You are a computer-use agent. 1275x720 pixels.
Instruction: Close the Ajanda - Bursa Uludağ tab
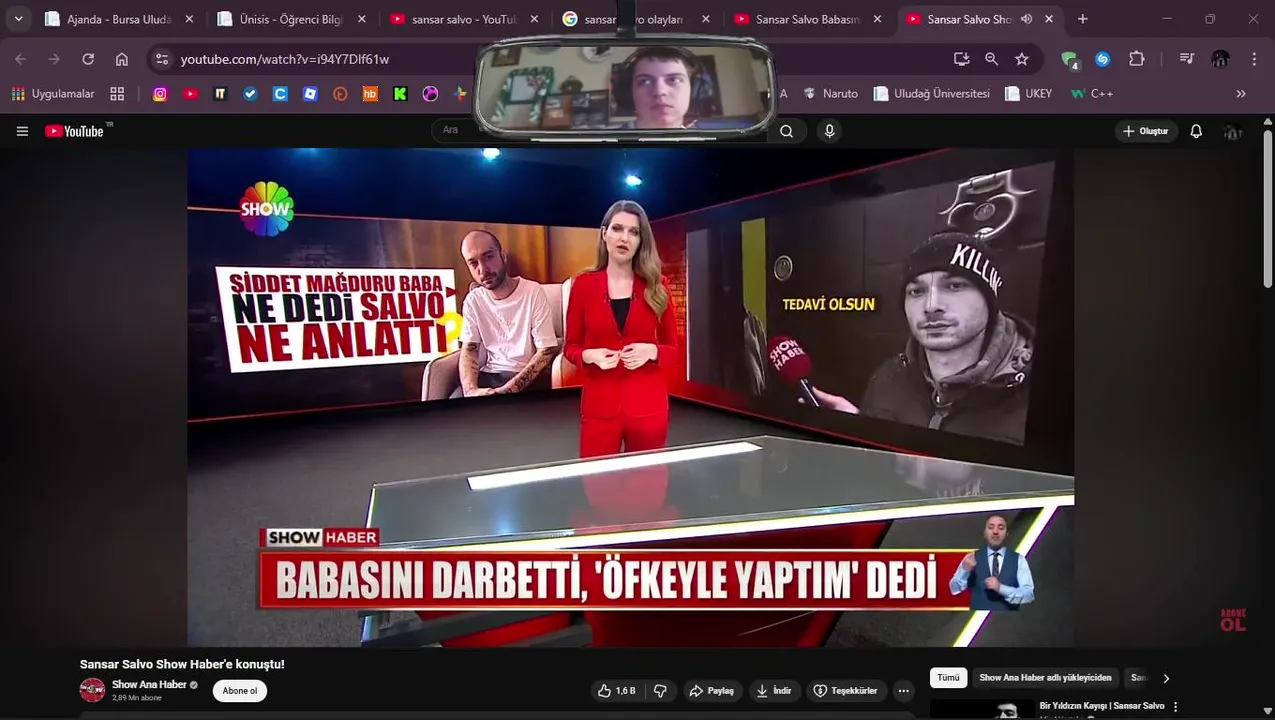pyautogui.click(x=189, y=19)
